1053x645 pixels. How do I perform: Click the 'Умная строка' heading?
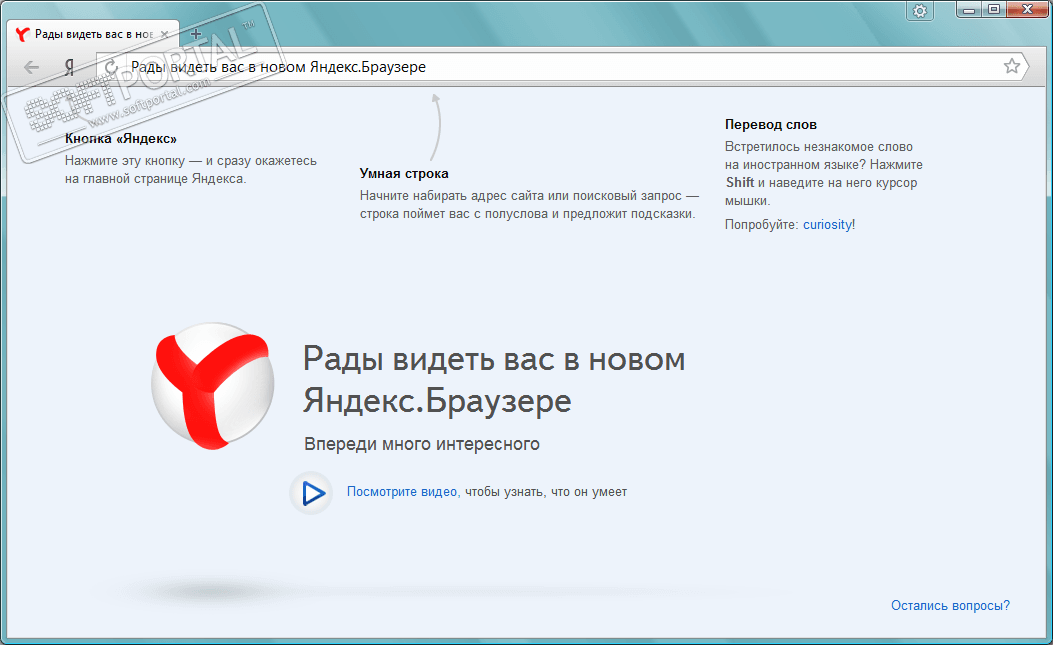[404, 173]
